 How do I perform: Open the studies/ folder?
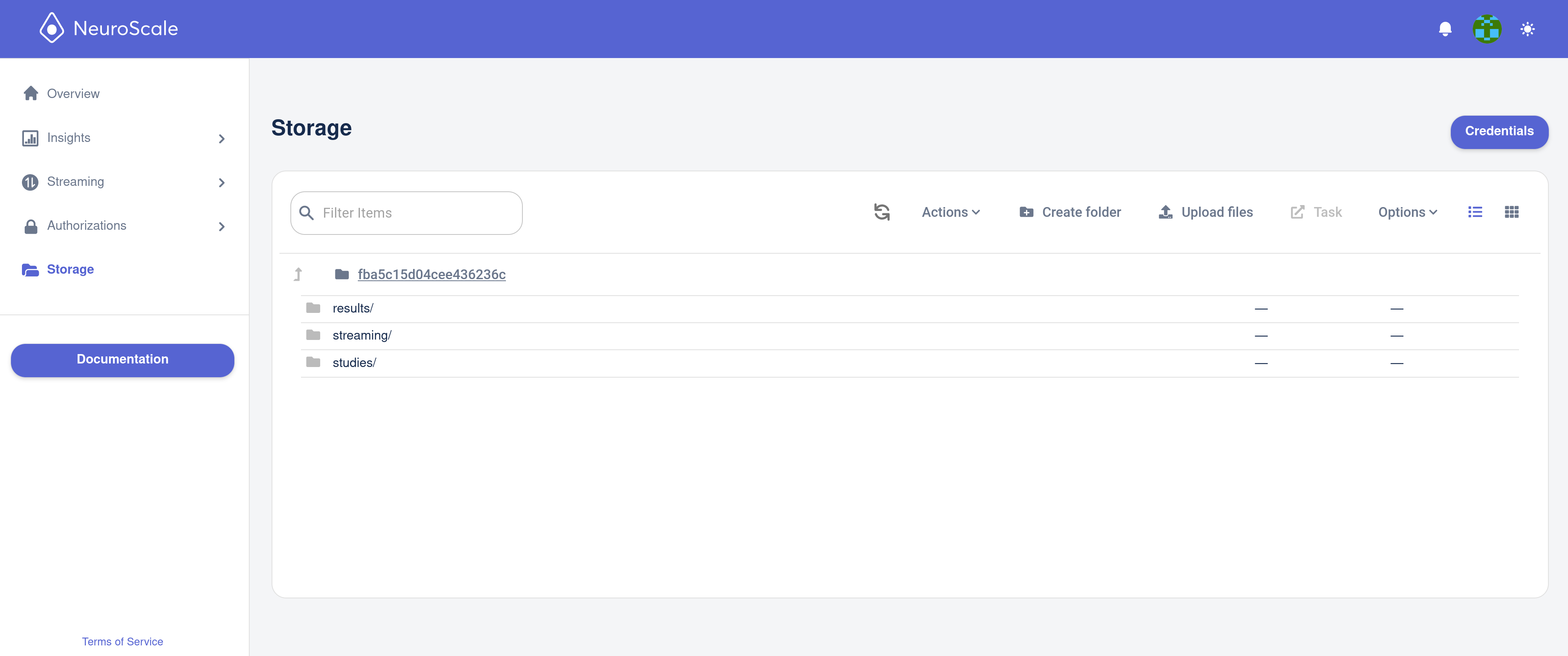click(354, 363)
